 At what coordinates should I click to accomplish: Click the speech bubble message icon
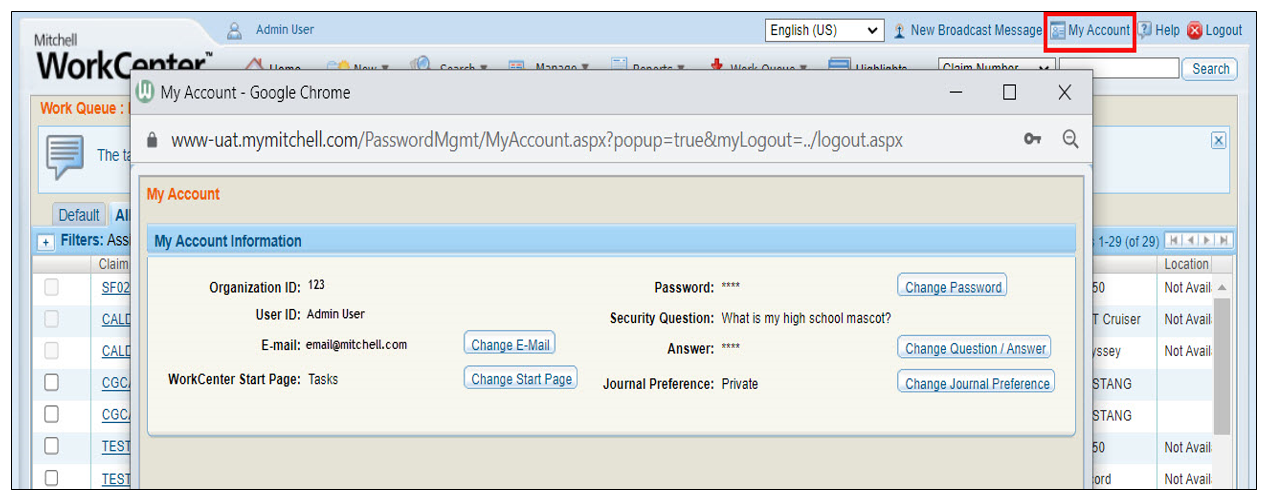[x=65, y=158]
